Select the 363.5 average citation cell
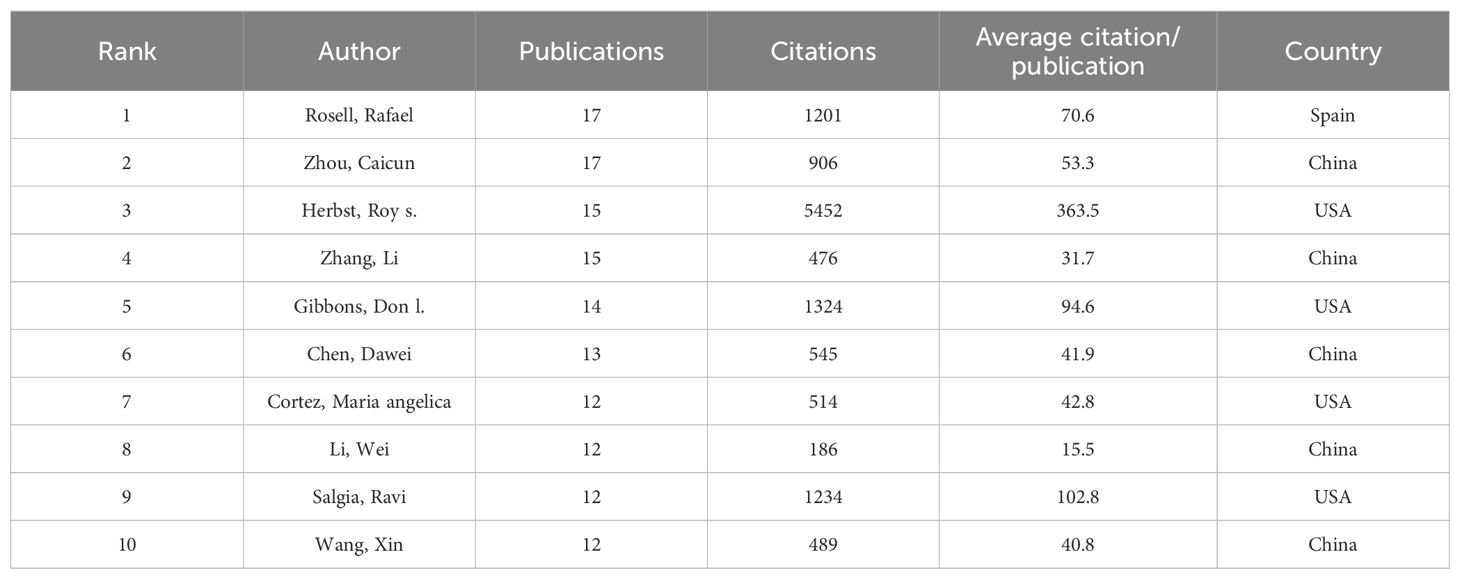The width and height of the screenshot is (1460, 579). 1077,211
